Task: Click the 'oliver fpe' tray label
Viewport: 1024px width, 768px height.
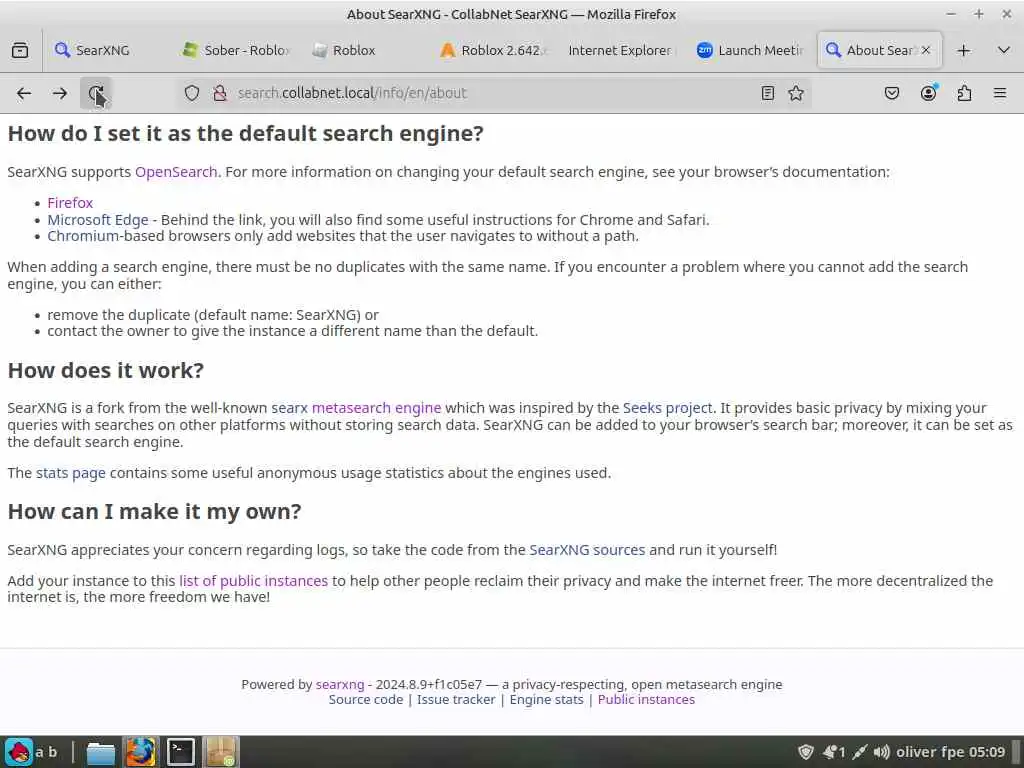Action: click(x=931, y=752)
